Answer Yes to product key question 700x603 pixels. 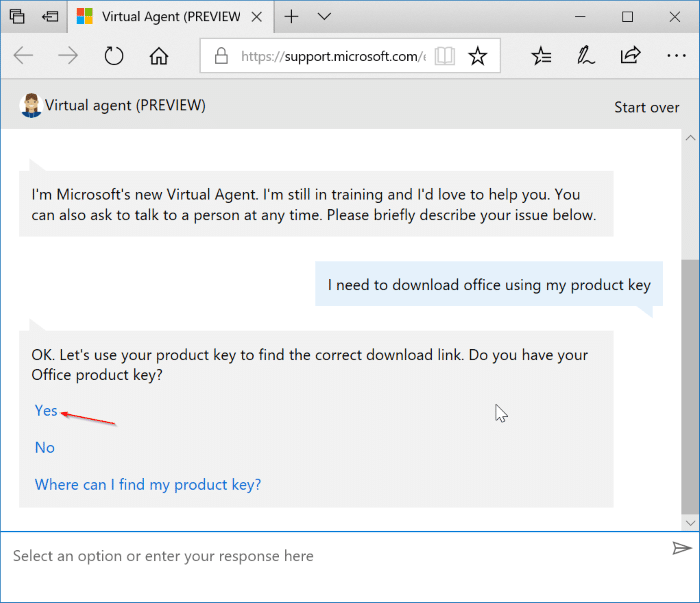point(46,410)
